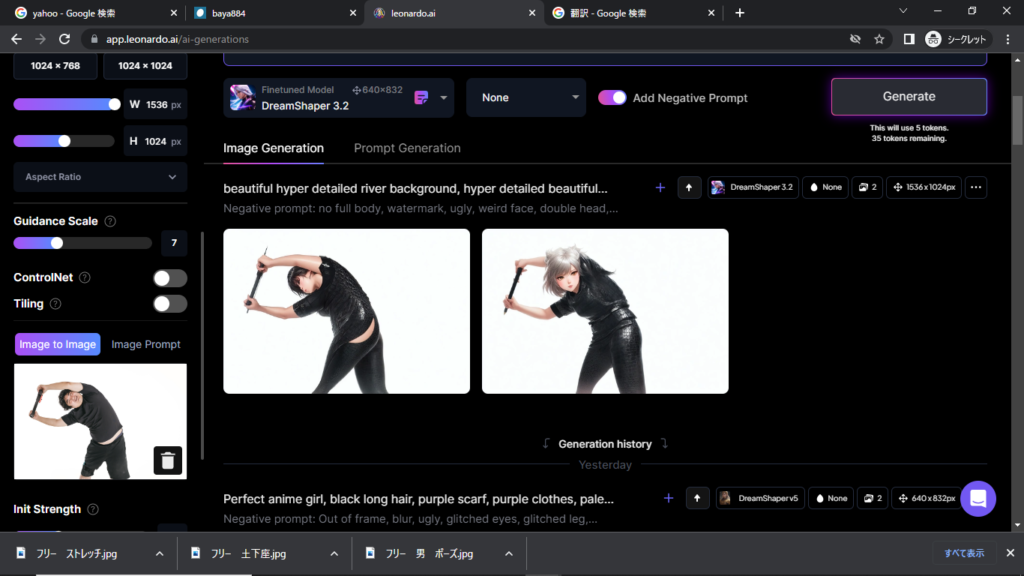Disable the Add Negative Prompt toggle
This screenshot has height=576, width=1024.
tap(612, 98)
